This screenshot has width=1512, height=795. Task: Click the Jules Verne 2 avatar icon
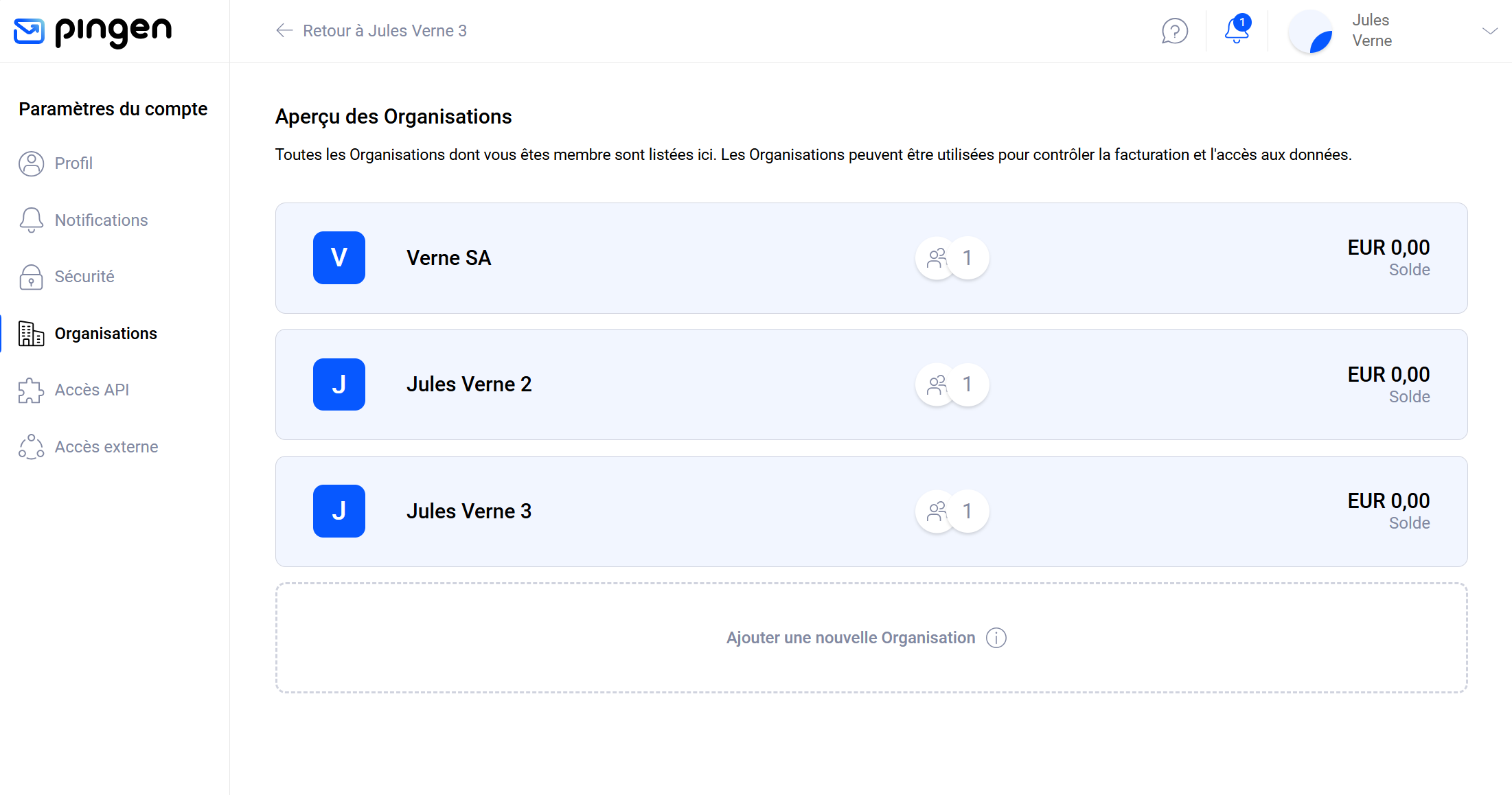[339, 384]
